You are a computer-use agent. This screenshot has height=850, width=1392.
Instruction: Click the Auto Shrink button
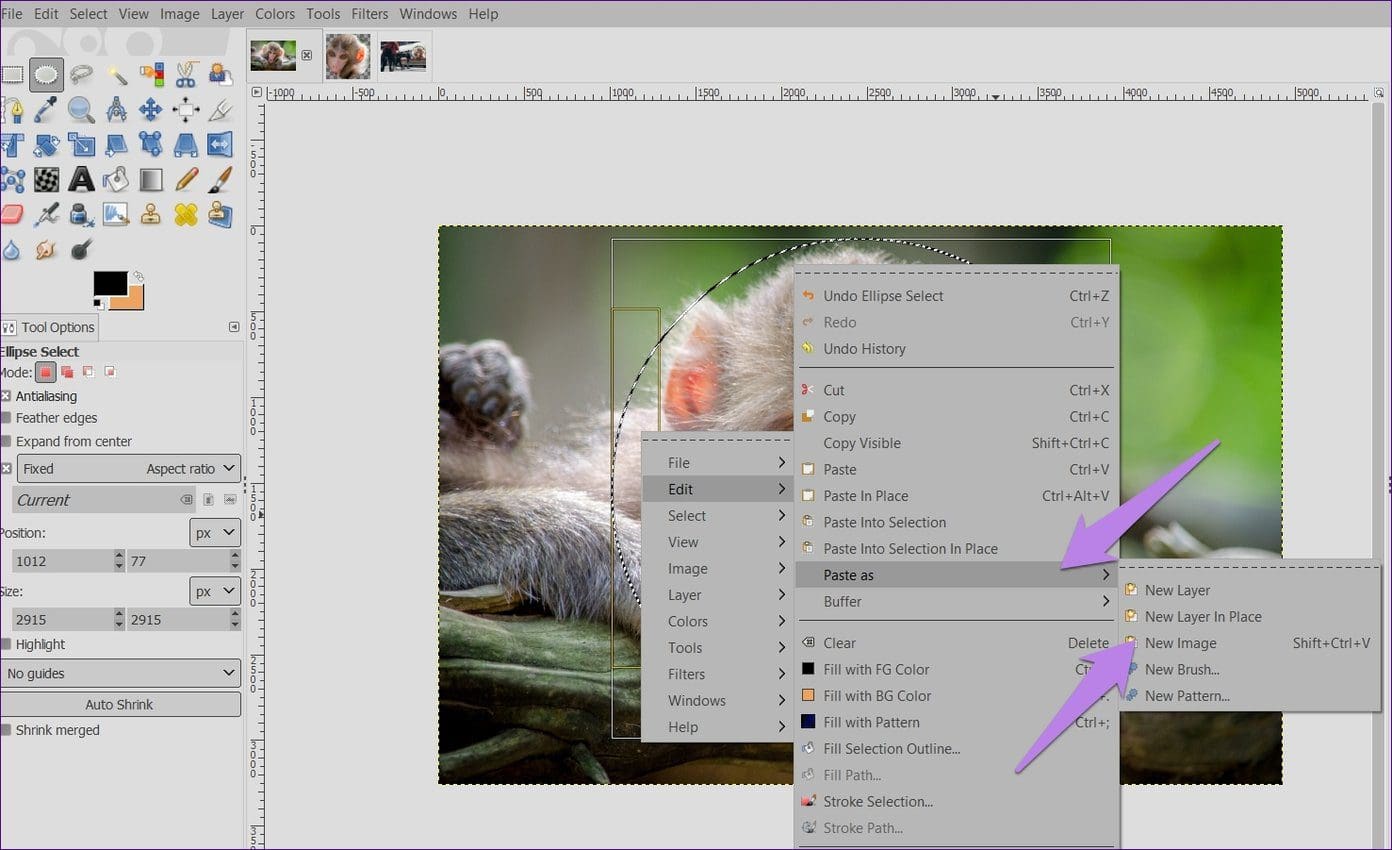[120, 704]
